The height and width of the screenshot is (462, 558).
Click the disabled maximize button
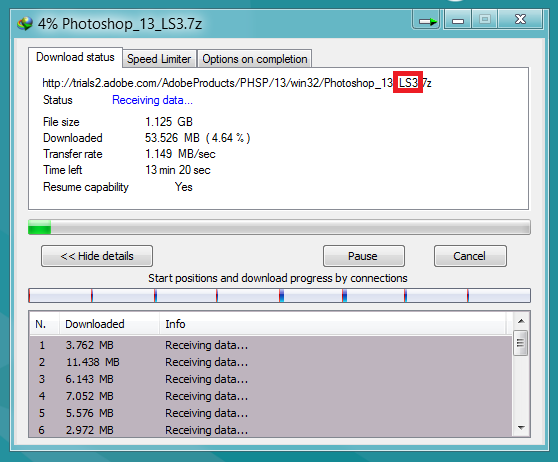(485, 20)
